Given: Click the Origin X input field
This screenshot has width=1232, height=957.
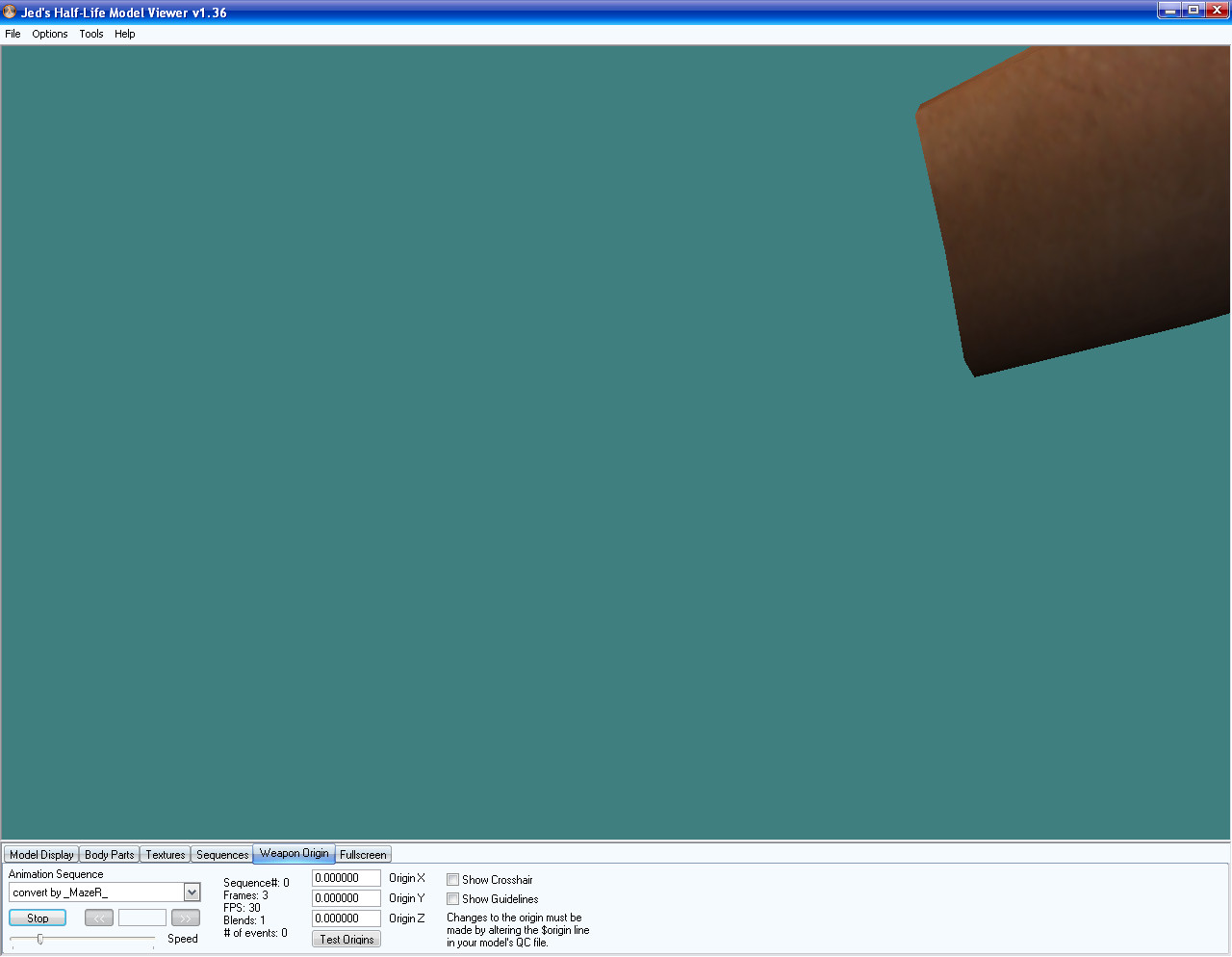Looking at the screenshot, I should click(x=346, y=878).
